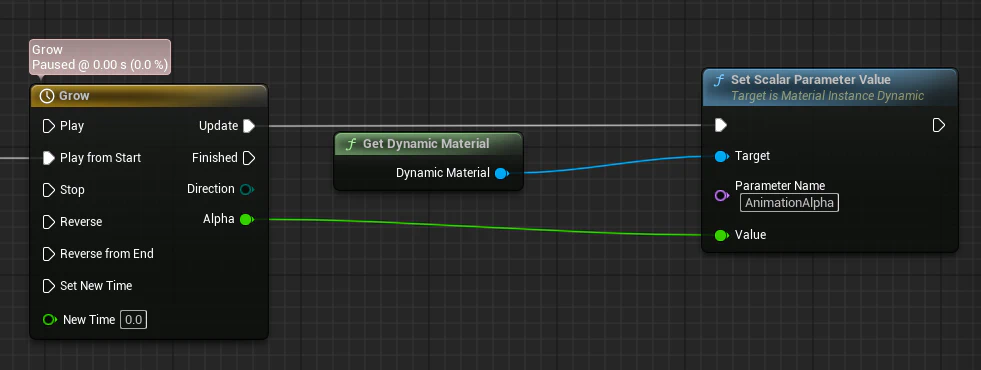Click the Play execution input pin
The image size is (981, 370).
click(x=48, y=126)
